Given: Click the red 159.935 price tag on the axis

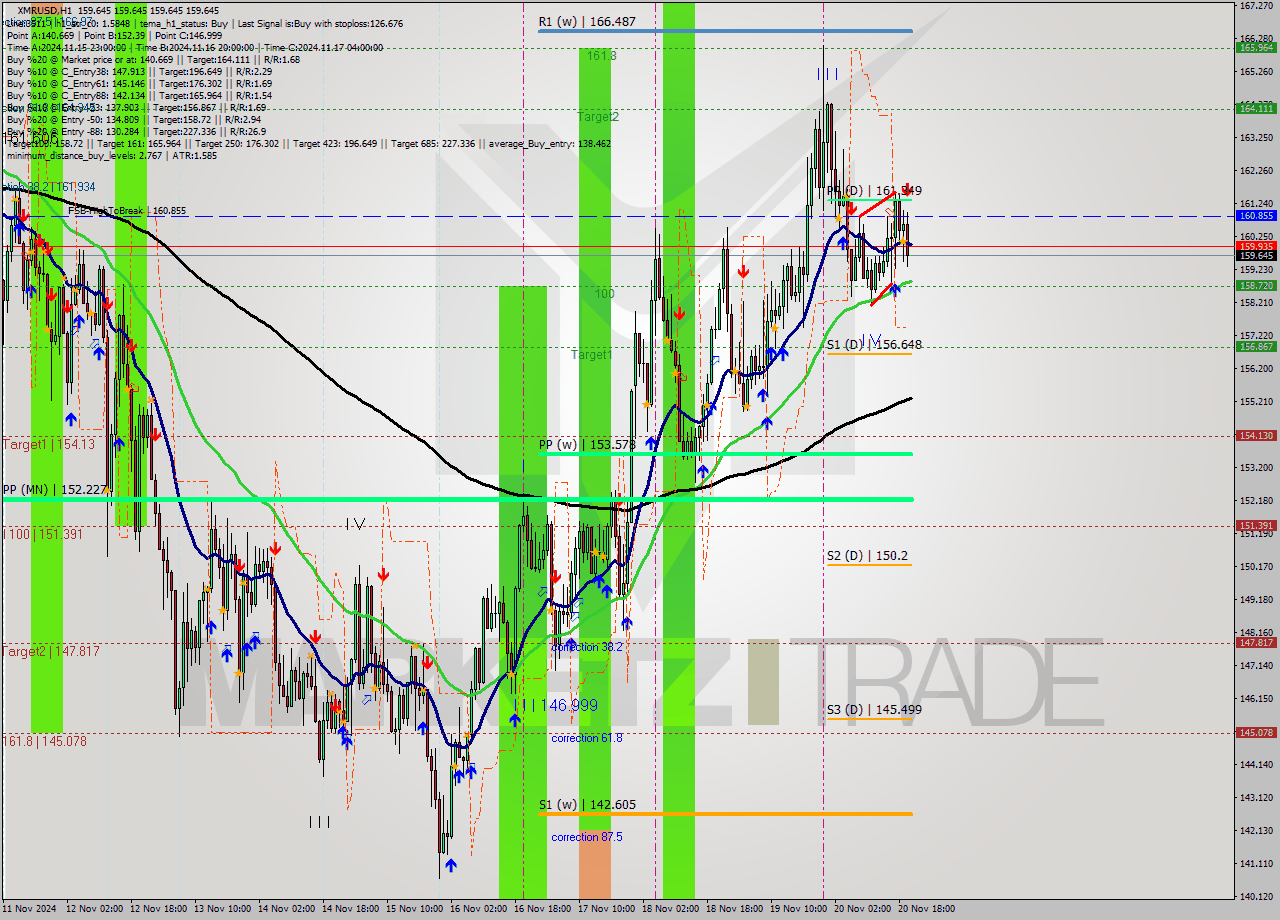Looking at the screenshot, I should pos(1256,245).
